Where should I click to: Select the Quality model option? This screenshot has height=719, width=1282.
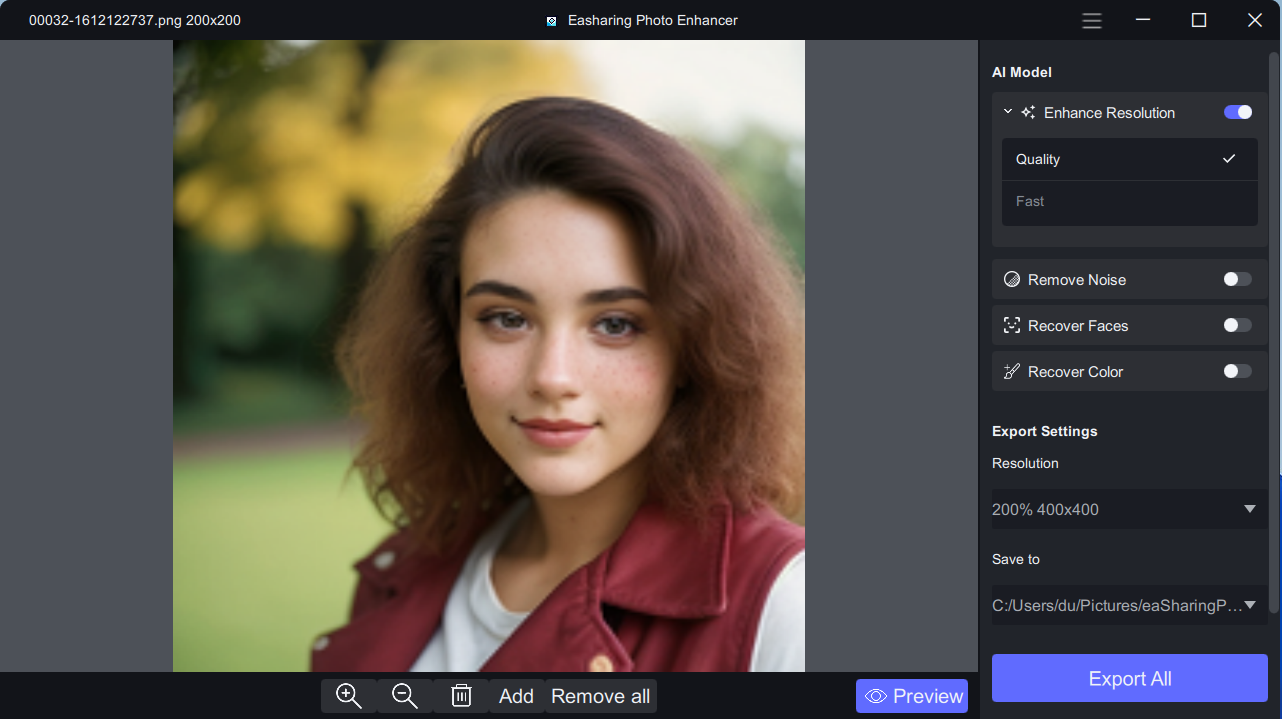click(1129, 159)
